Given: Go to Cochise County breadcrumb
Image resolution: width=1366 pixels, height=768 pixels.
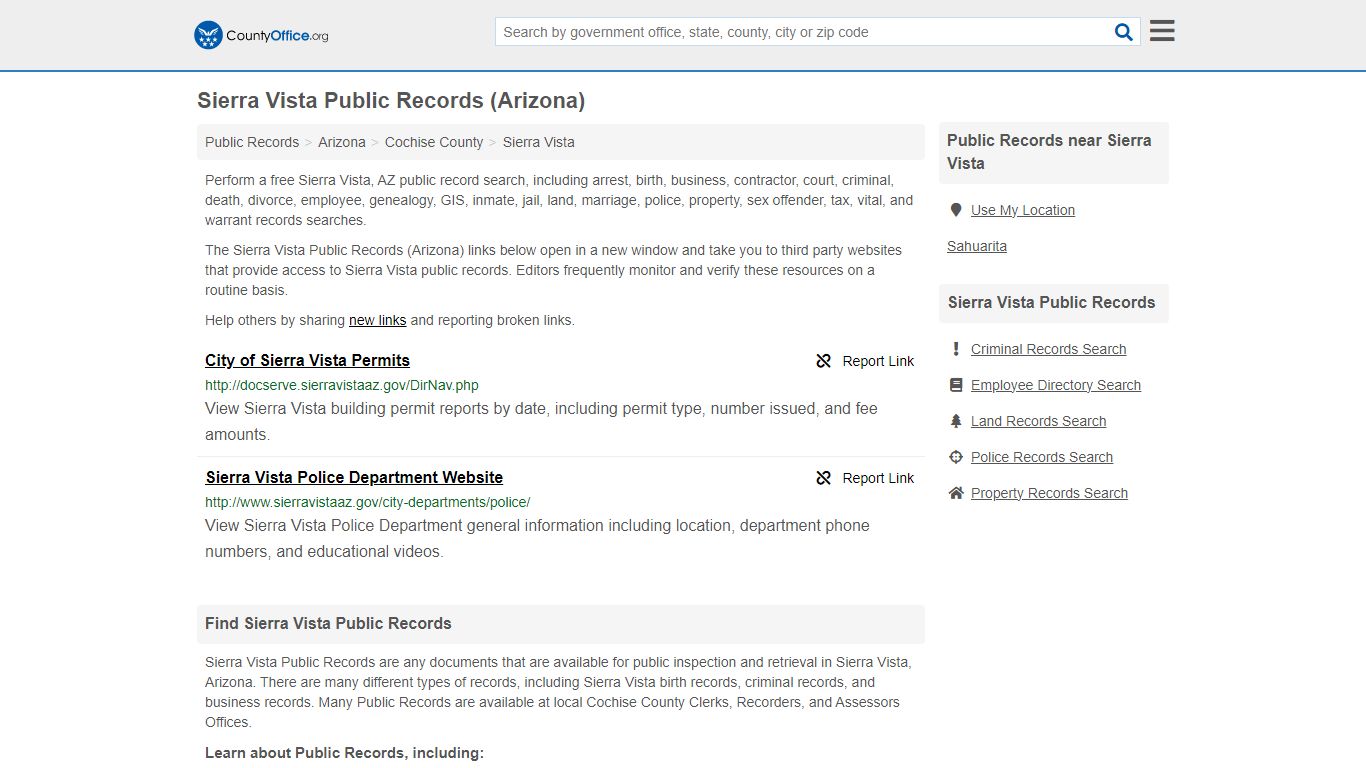Looking at the screenshot, I should pos(434,142).
